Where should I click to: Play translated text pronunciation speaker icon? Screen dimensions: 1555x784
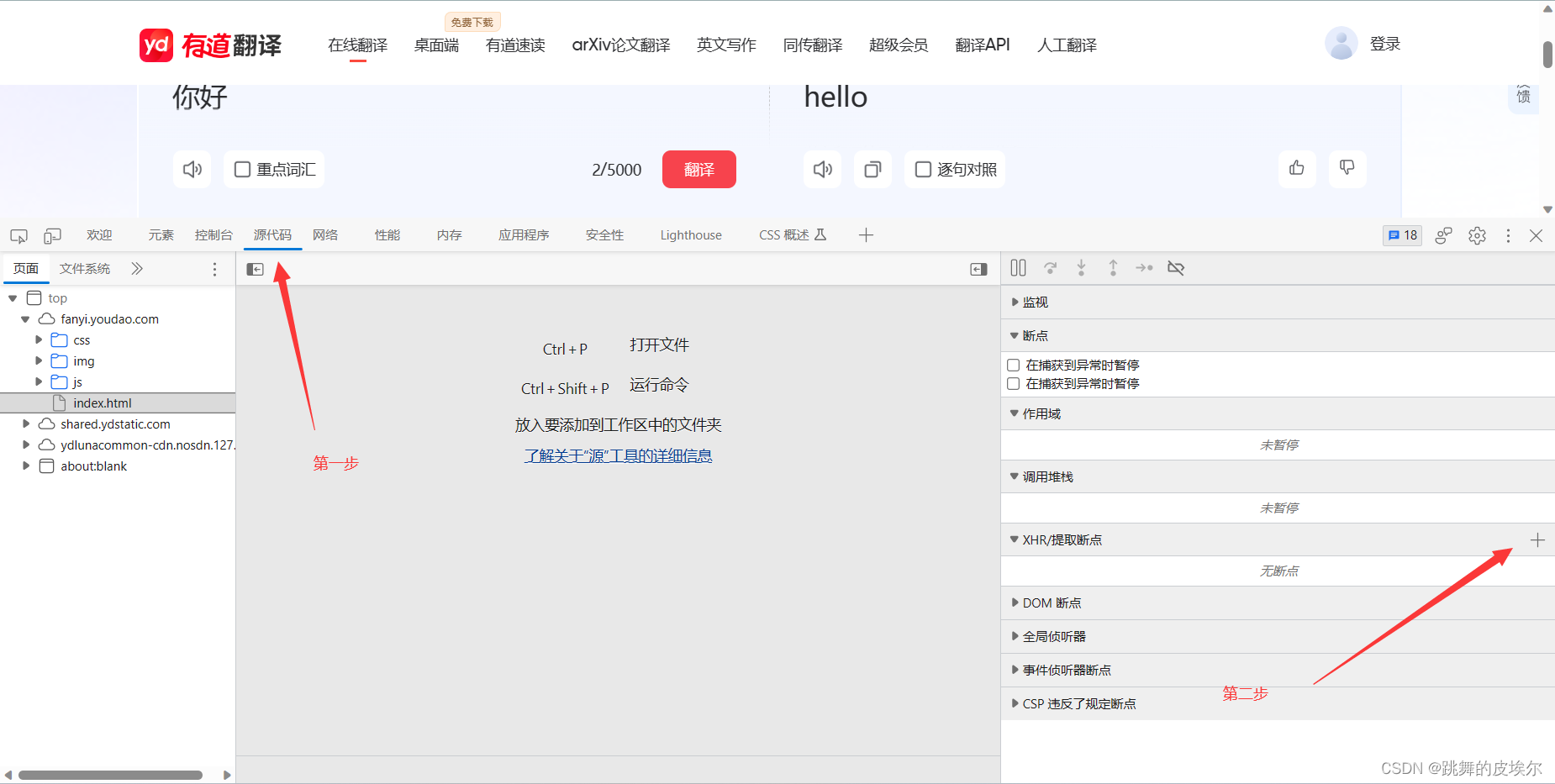(823, 169)
